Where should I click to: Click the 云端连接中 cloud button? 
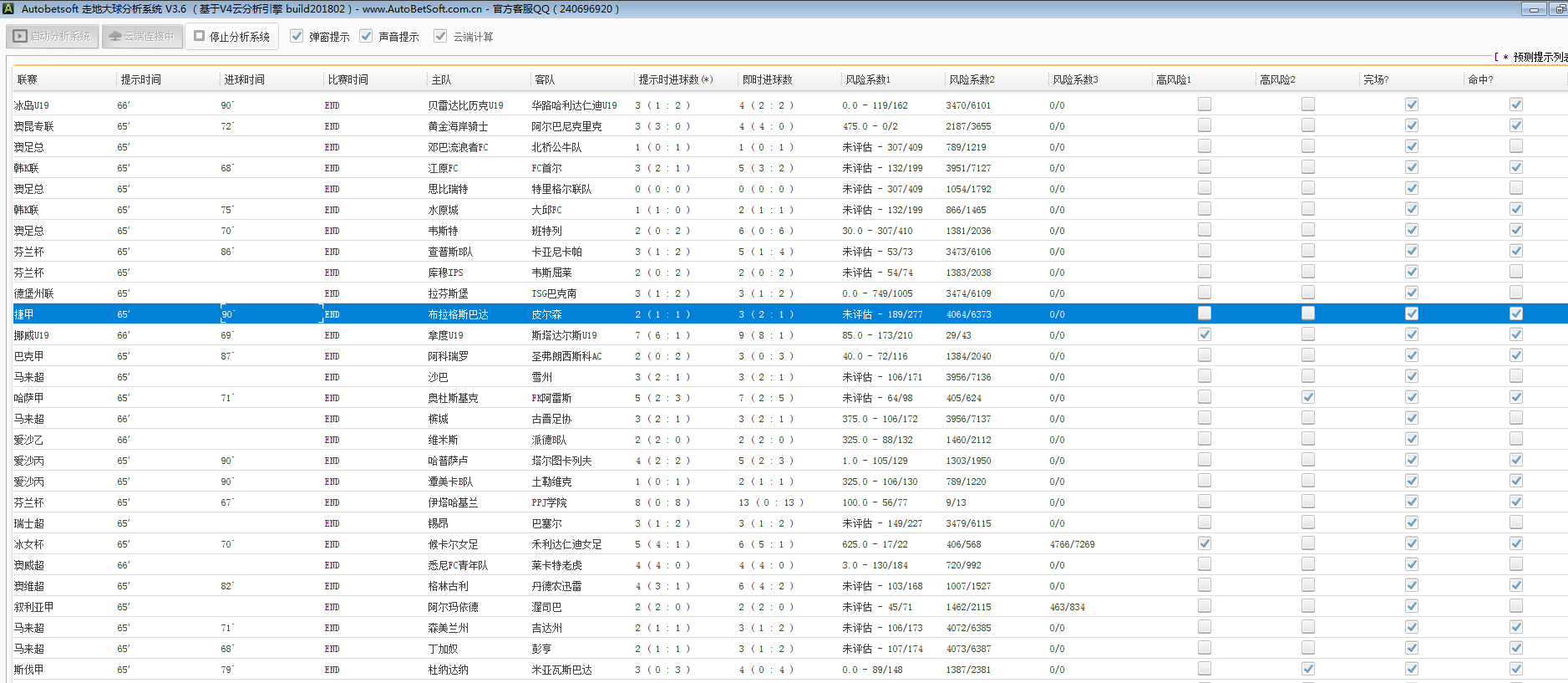(142, 37)
